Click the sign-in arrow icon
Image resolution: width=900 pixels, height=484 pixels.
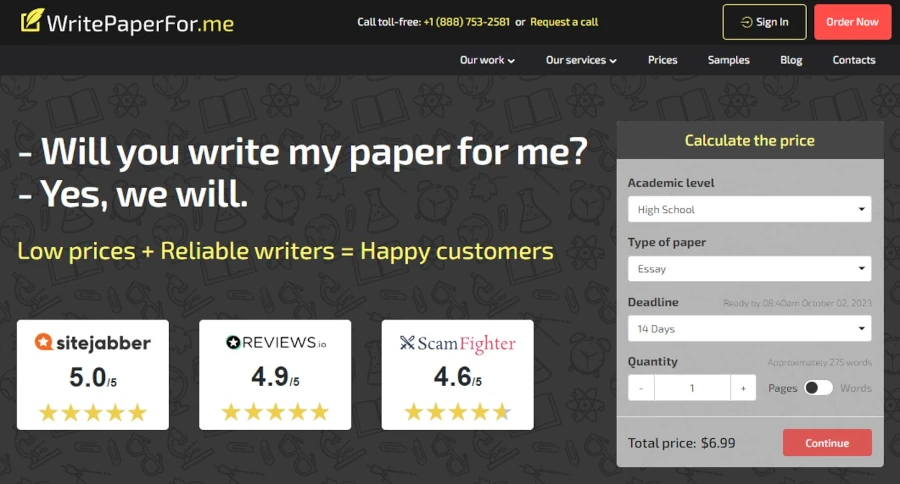click(x=746, y=22)
